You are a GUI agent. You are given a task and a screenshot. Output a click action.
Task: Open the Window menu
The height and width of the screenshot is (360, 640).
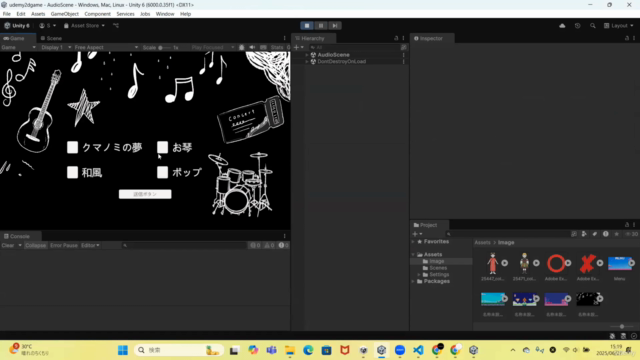[165, 14]
